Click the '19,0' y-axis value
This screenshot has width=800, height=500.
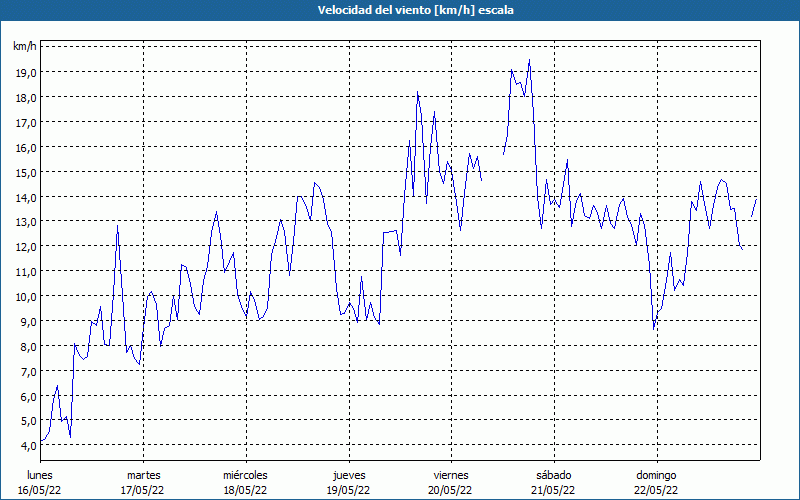pos(26,72)
